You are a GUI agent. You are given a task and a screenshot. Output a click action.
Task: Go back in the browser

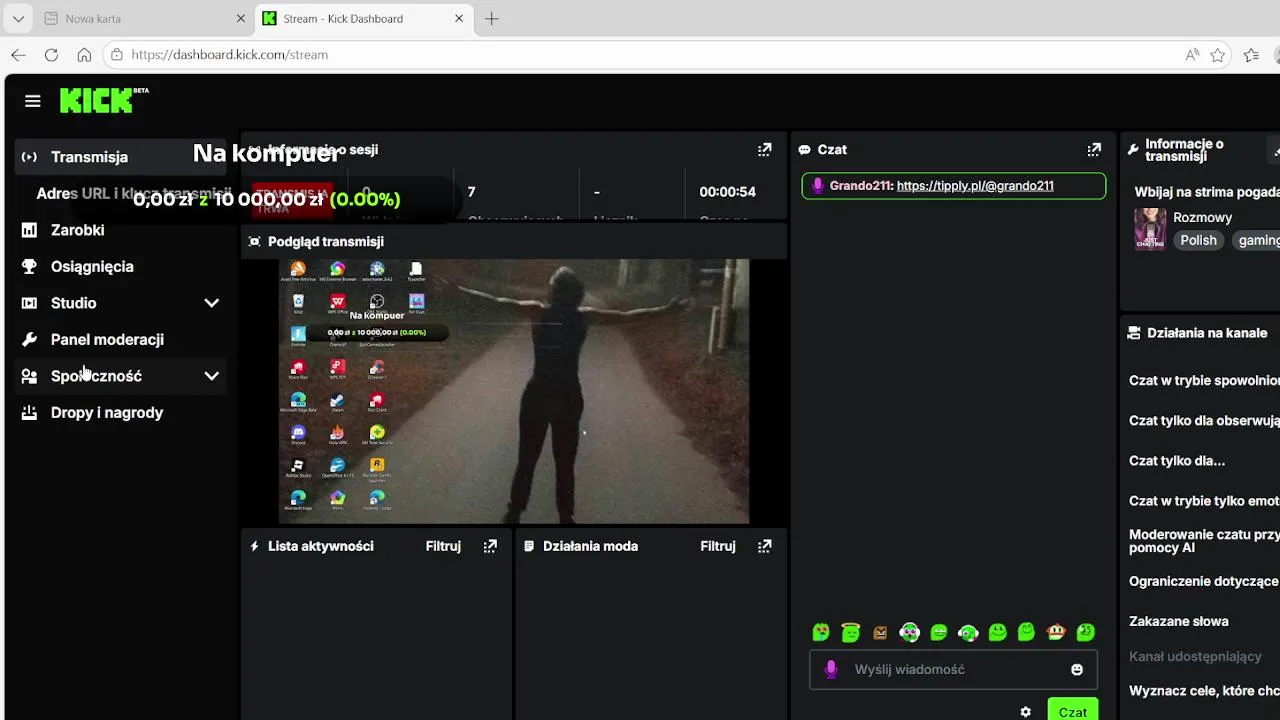(18, 55)
